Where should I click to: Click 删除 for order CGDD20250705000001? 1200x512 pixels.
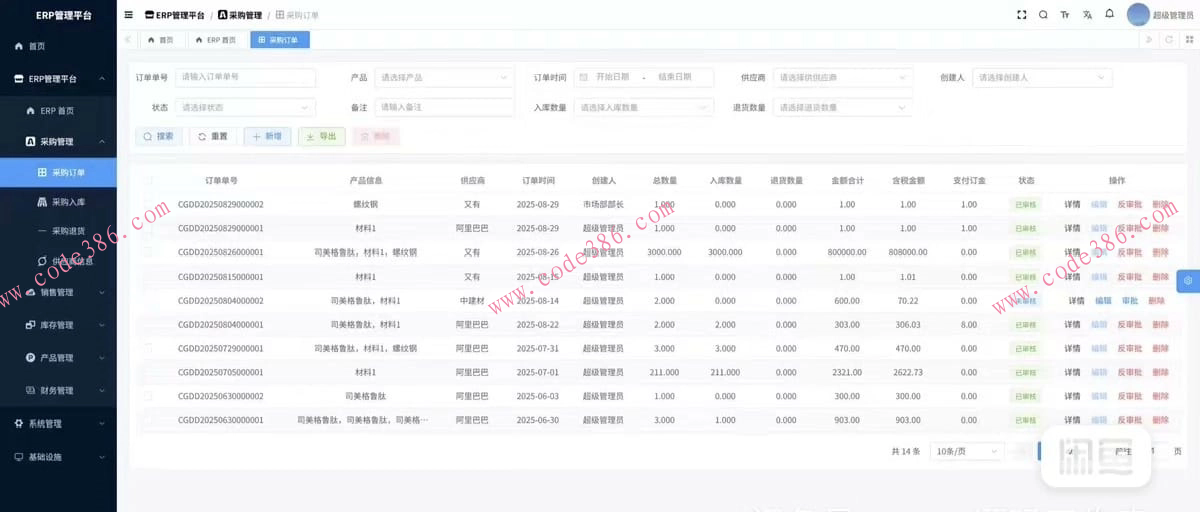(x=1160, y=372)
